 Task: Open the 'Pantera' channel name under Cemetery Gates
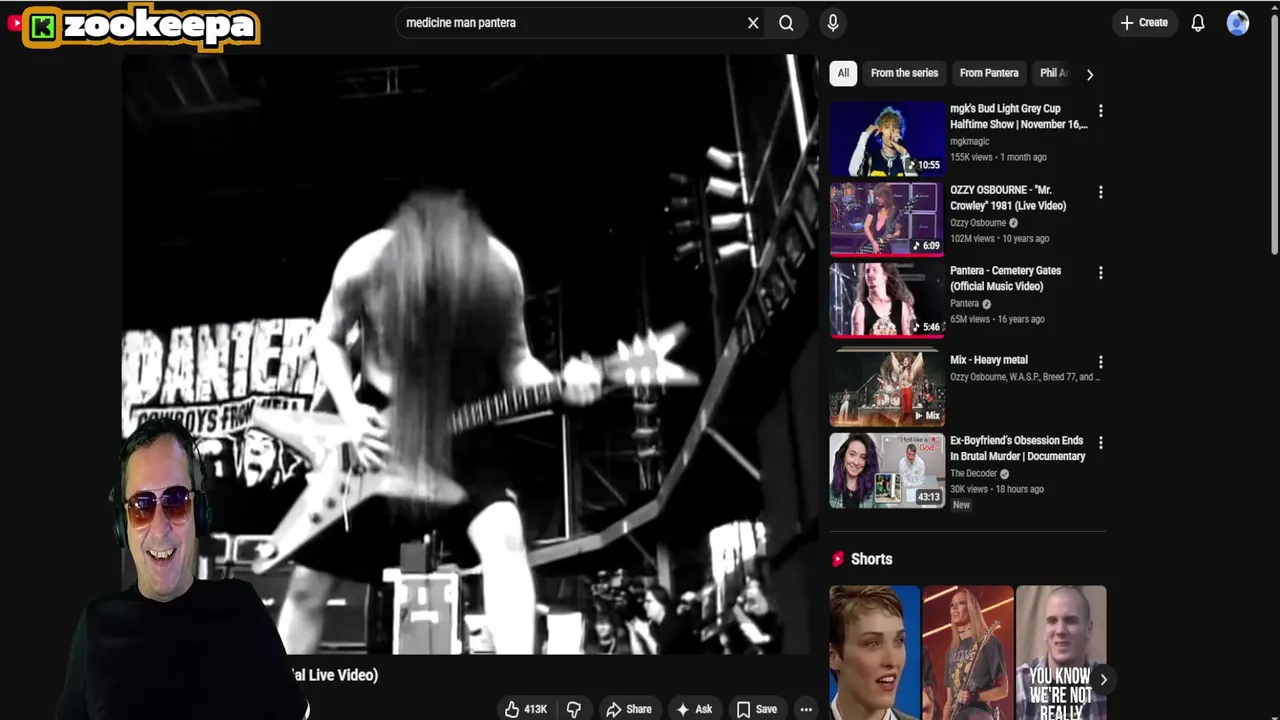(964, 304)
